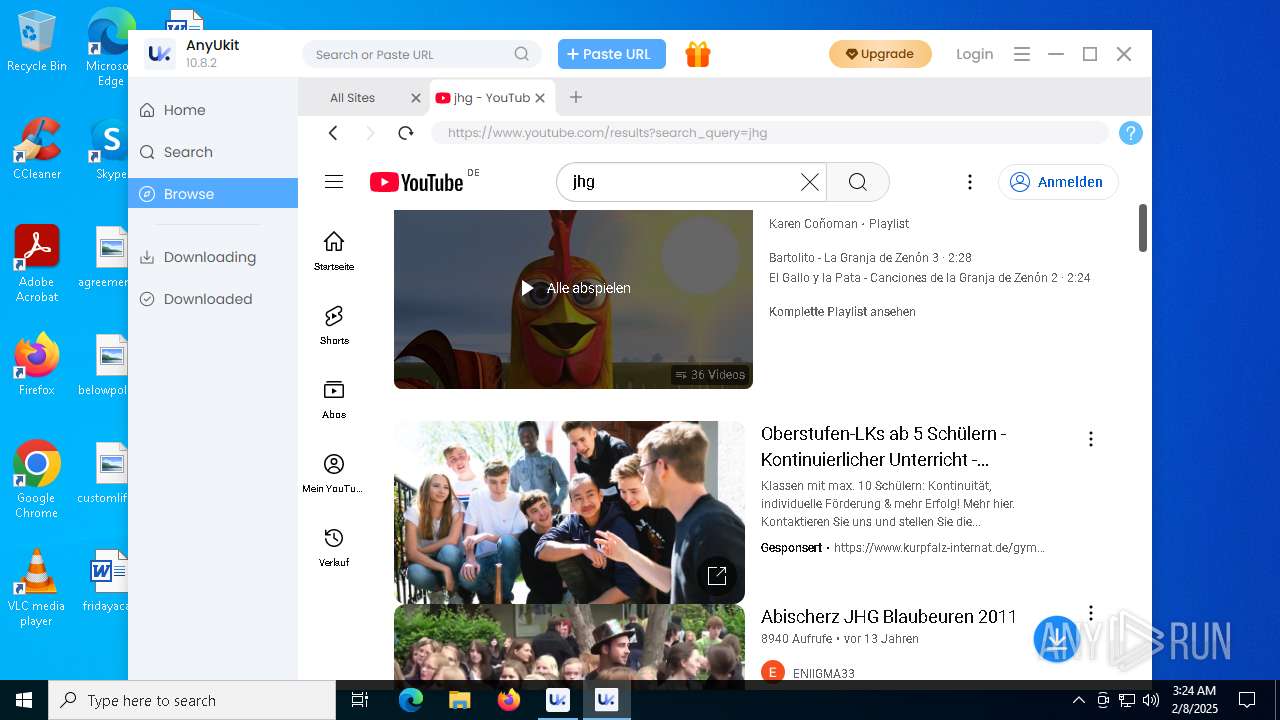The height and width of the screenshot is (720, 1280).
Task: Click the AnyUkit logo icon
Action: click(x=159, y=54)
